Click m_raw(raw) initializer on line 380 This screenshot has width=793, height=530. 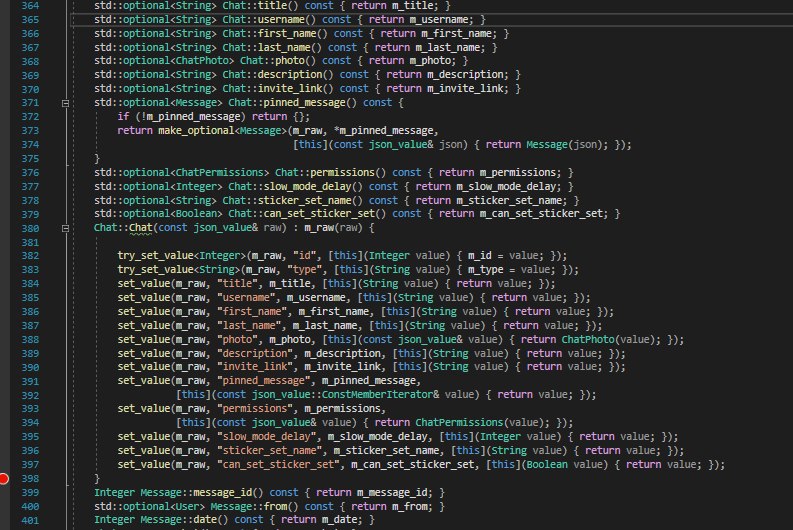[x=333, y=228]
